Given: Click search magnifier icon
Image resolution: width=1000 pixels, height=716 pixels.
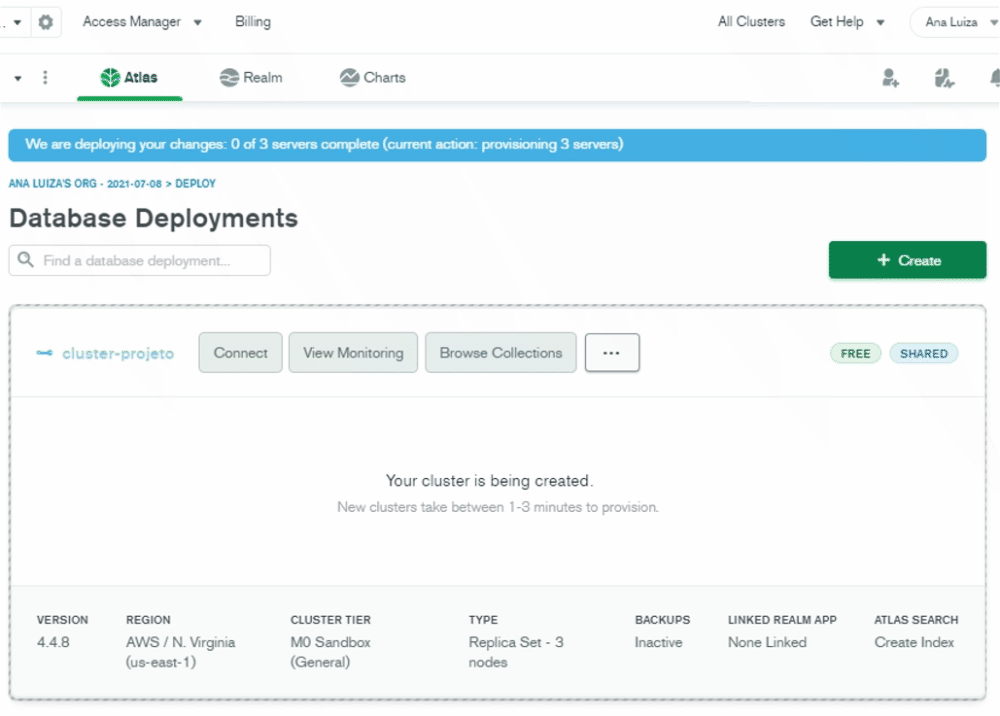Looking at the screenshot, I should pyautogui.click(x=26, y=259).
